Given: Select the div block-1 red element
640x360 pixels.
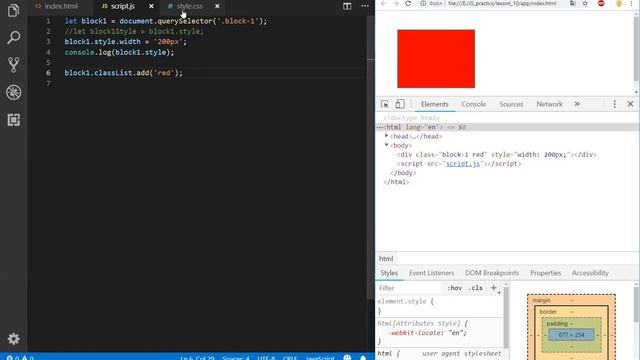Looking at the screenshot, I should 496,154.
